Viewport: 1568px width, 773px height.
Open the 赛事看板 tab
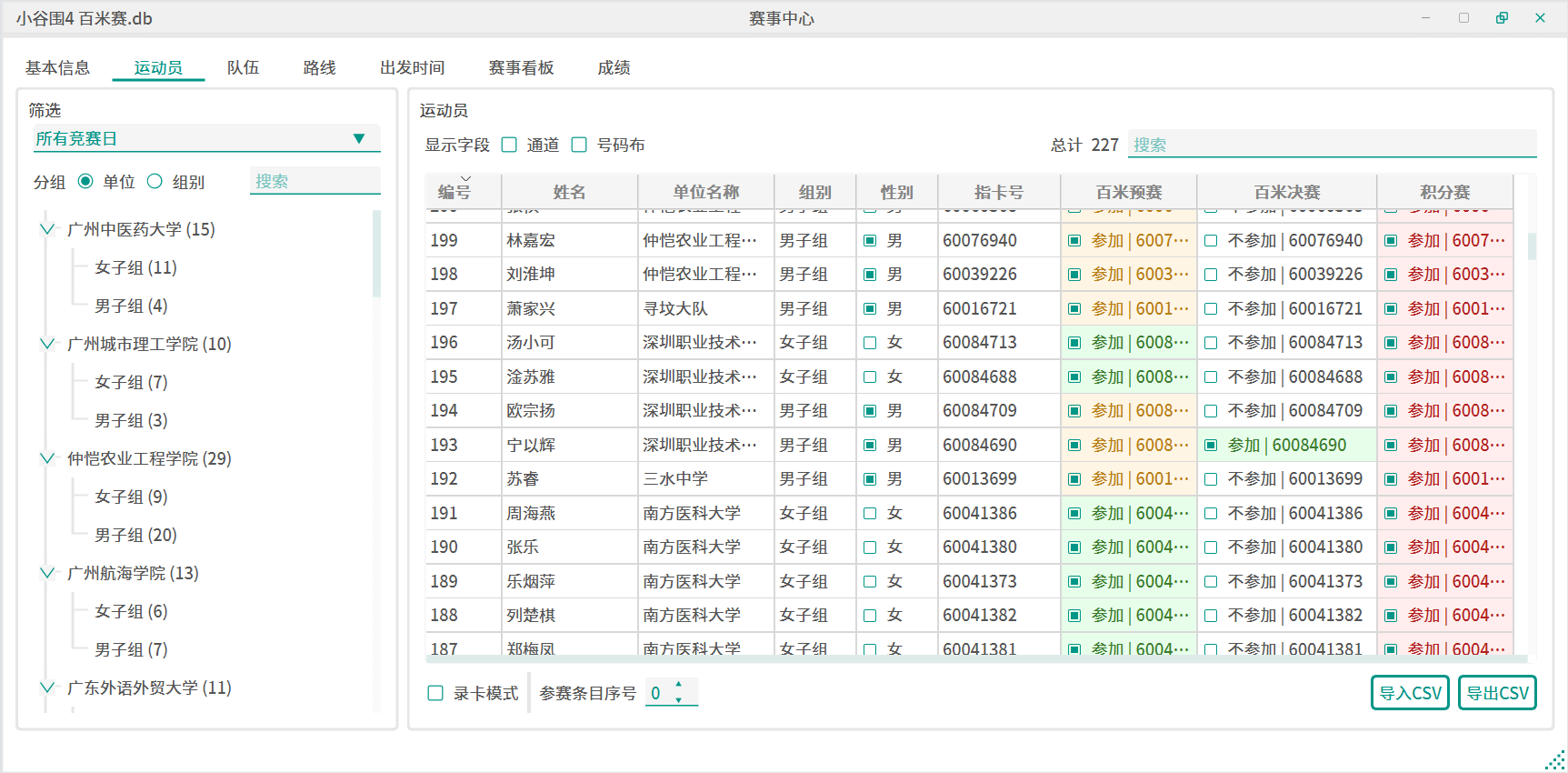click(521, 68)
